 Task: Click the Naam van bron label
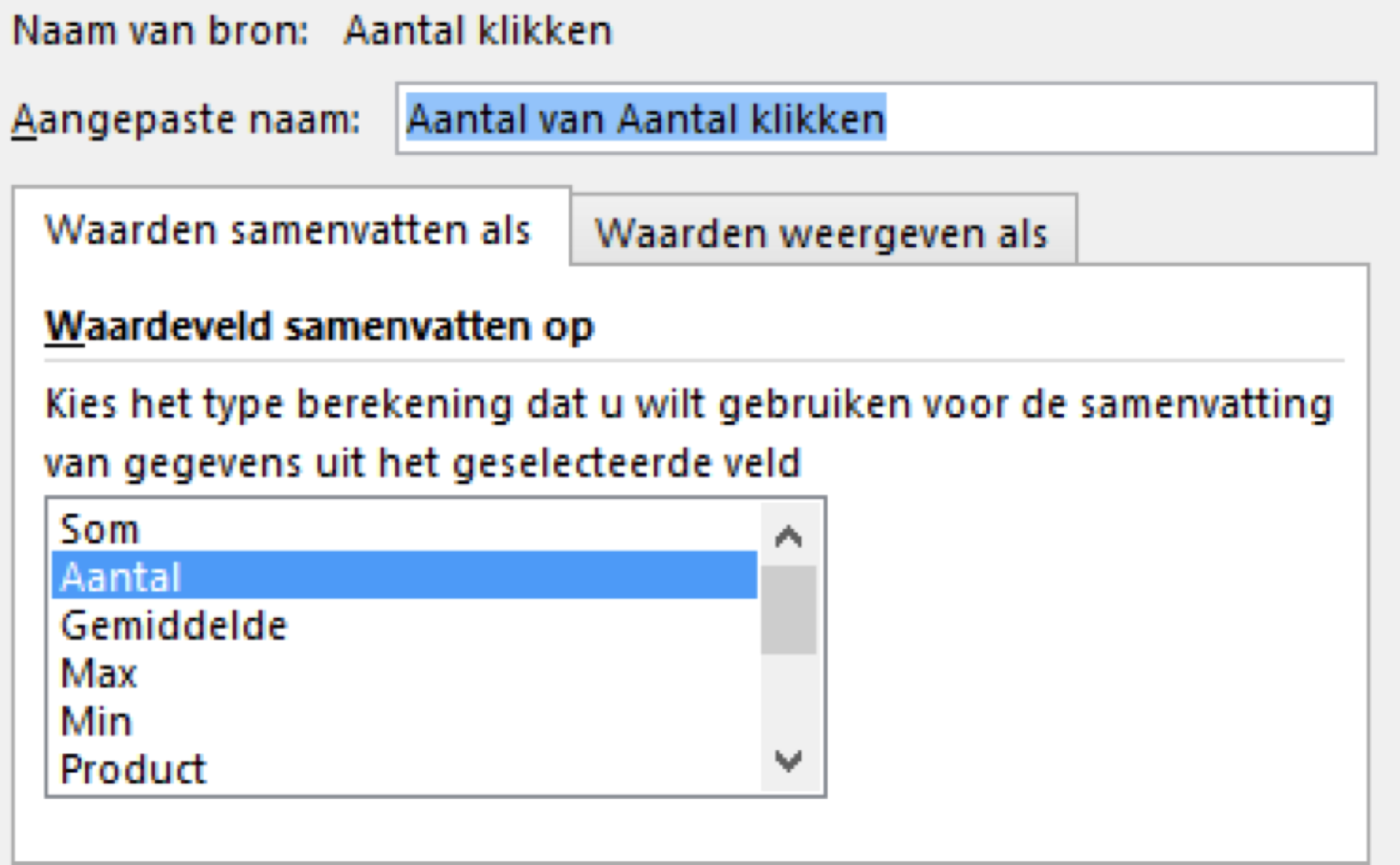tap(160, 31)
